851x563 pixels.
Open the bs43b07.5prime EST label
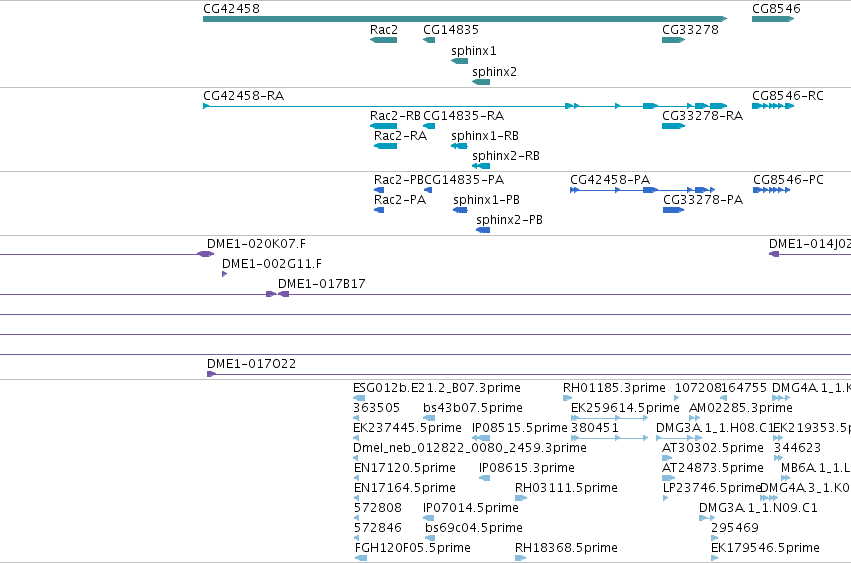pyautogui.click(x=473, y=408)
